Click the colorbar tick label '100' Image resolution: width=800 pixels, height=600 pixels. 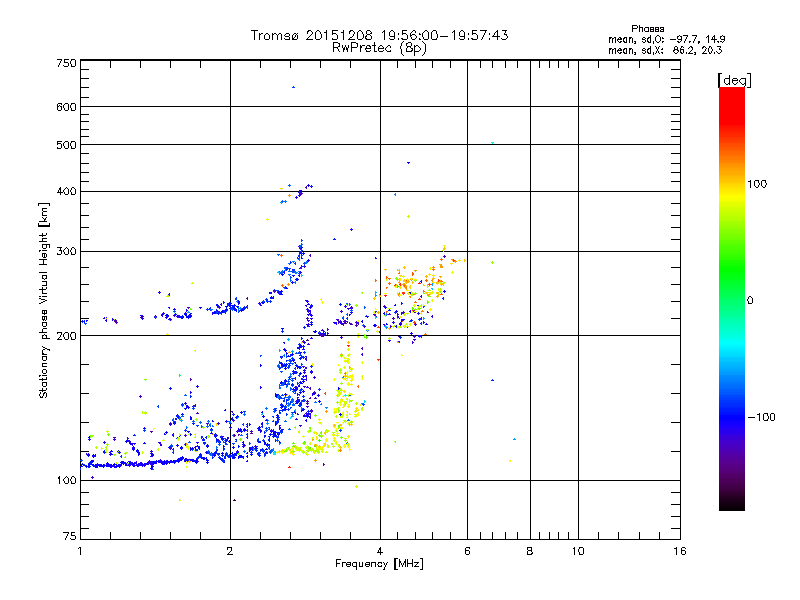[757, 184]
